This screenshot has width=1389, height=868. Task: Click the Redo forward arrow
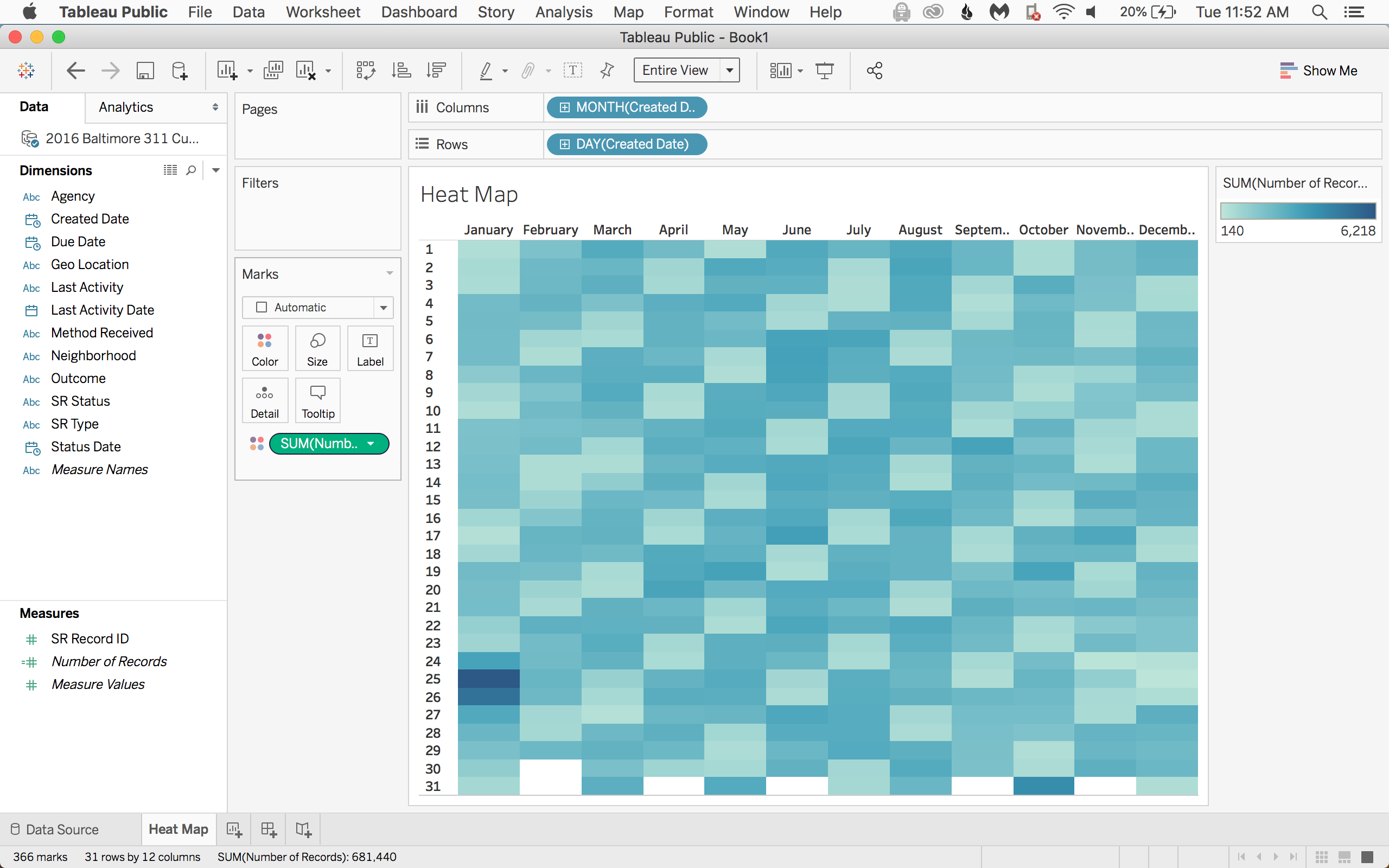pyautogui.click(x=110, y=71)
